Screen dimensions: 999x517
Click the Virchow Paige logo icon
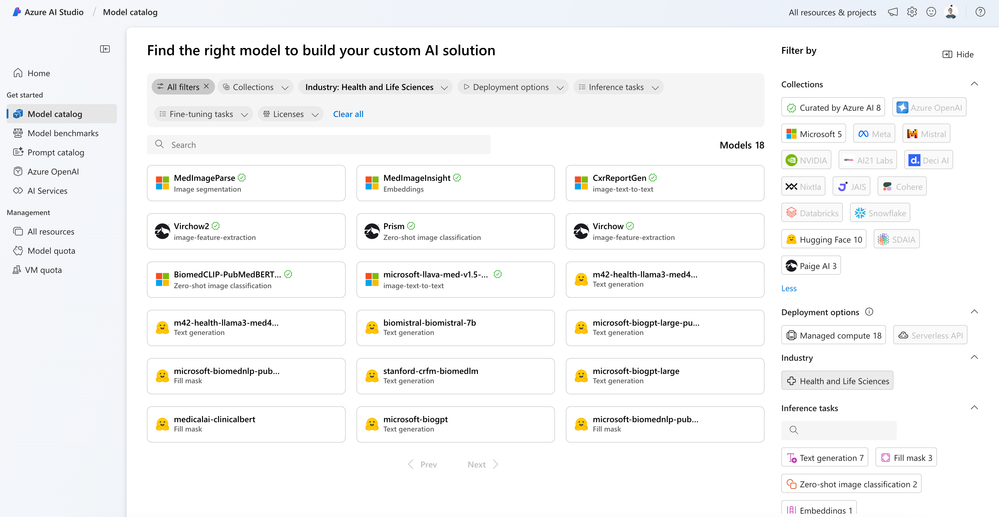tap(581, 231)
